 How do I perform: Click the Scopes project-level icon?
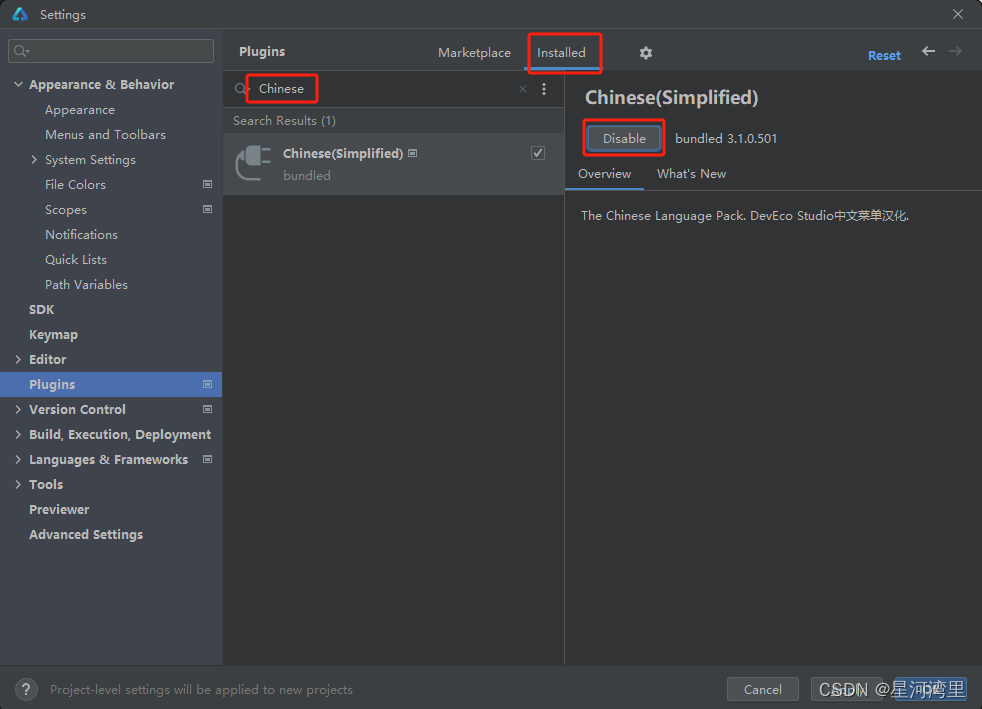[207, 209]
